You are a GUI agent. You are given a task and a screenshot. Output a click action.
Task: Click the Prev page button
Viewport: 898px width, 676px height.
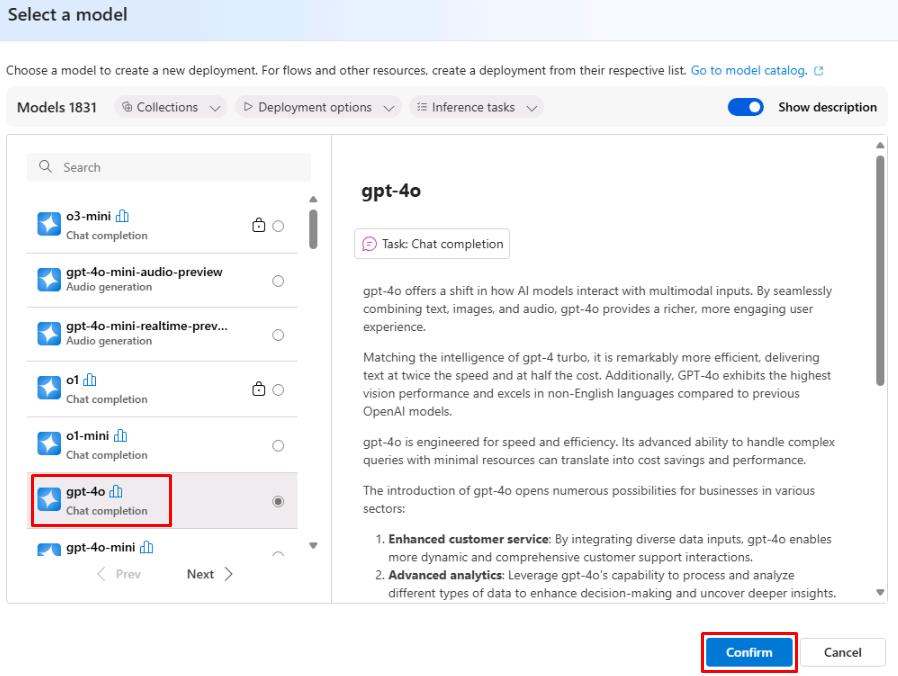tap(119, 574)
